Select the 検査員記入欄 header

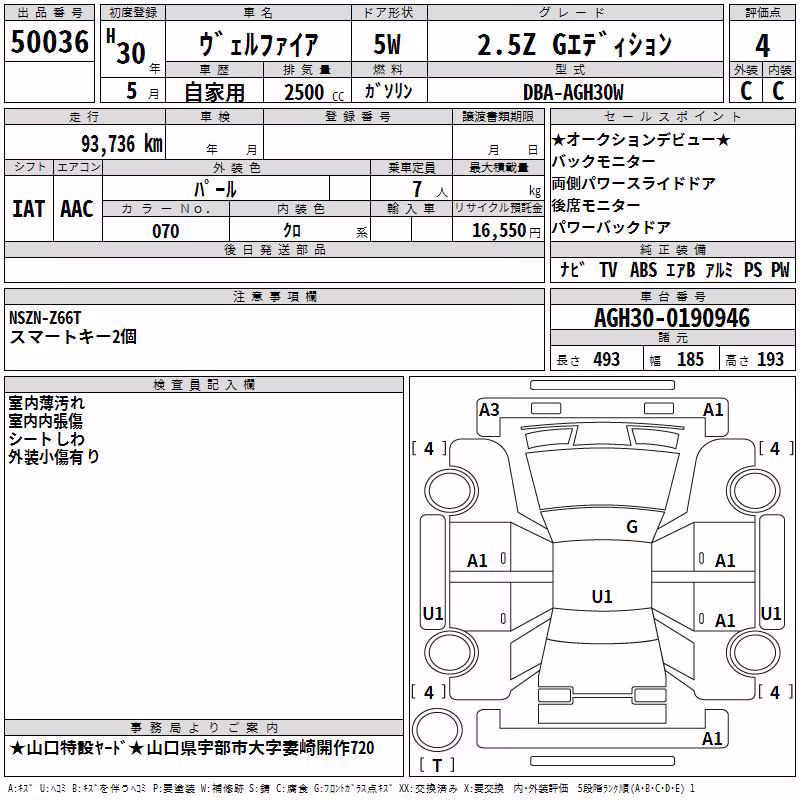[204, 385]
